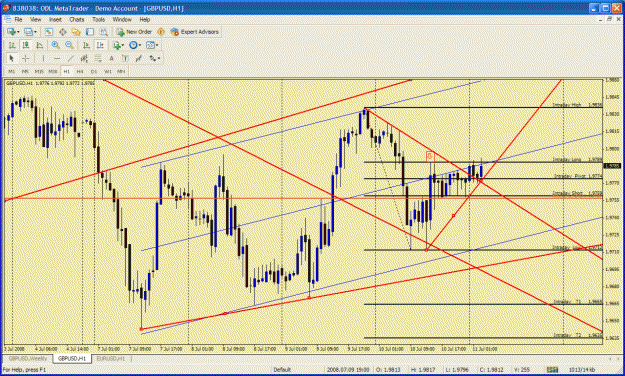Select the Horizontal Line tool
This screenshot has width=625, height=376.
point(57,58)
